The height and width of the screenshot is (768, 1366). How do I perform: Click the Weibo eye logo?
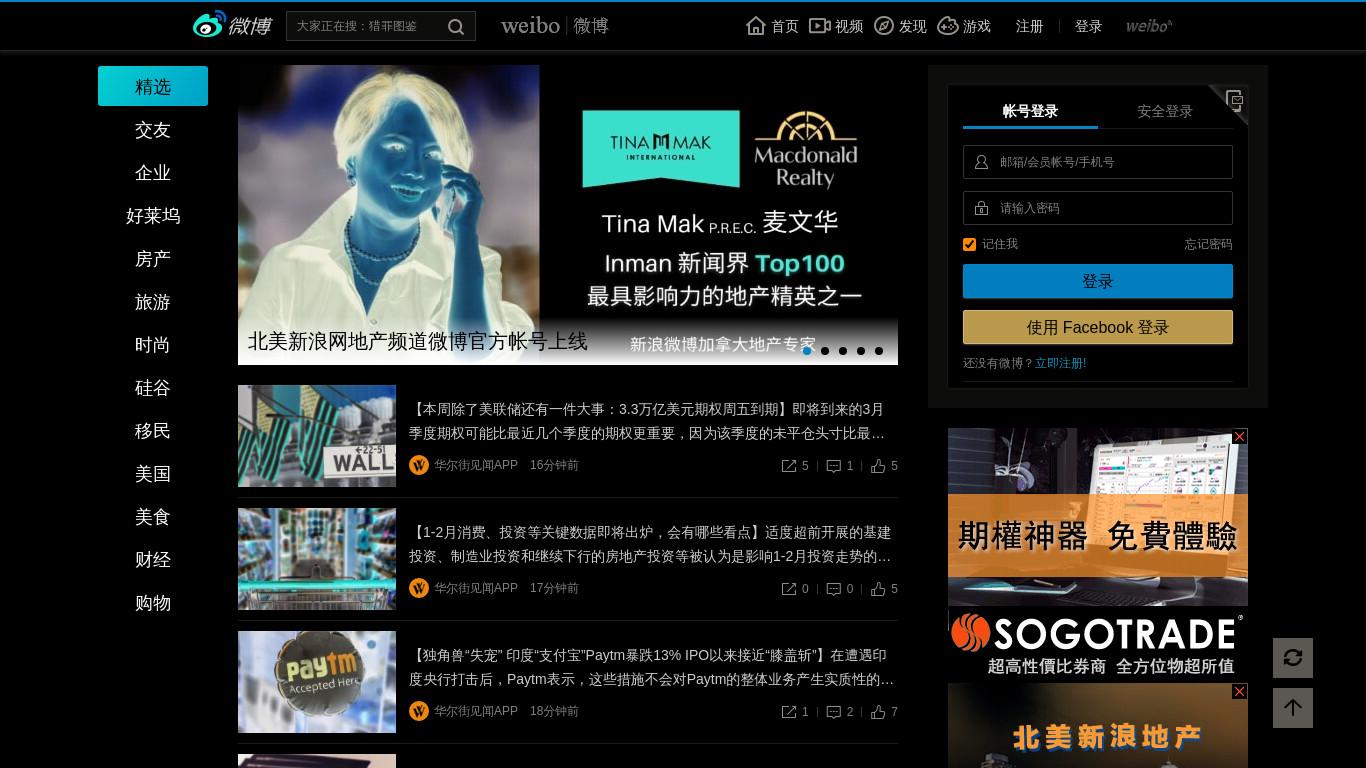coord(209,25)
